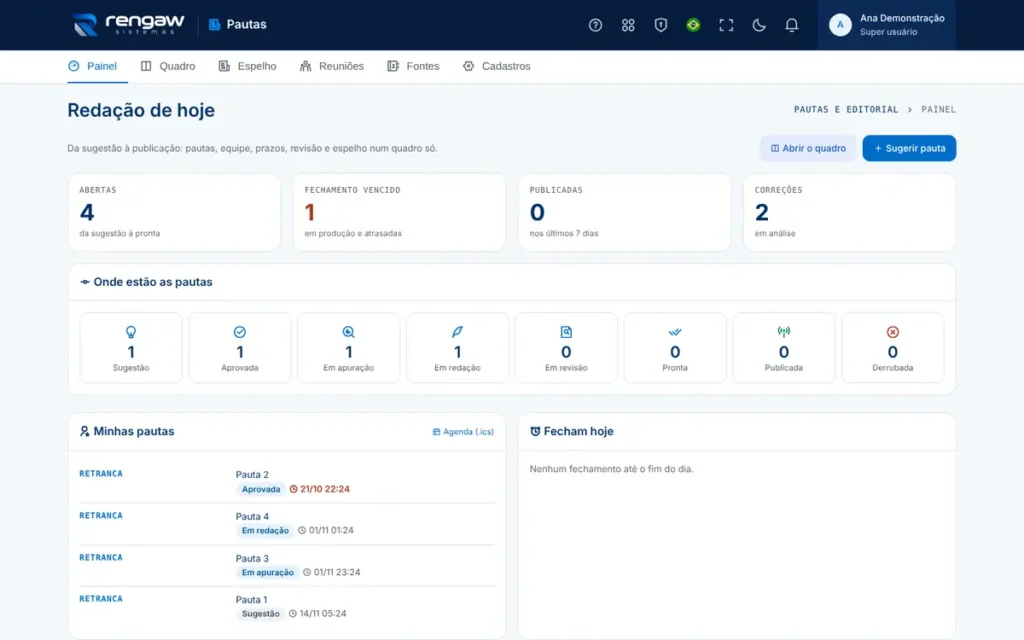Enter fullscreen mode icon
Viewport: 1024px width, 640px height.
[x=726, y=25]
